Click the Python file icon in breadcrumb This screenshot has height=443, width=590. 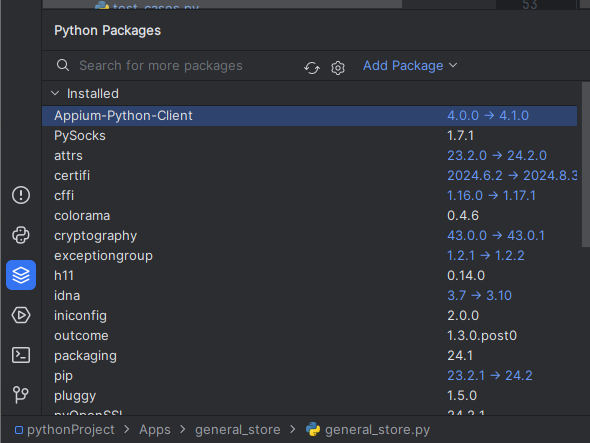(x=313, y=429)
